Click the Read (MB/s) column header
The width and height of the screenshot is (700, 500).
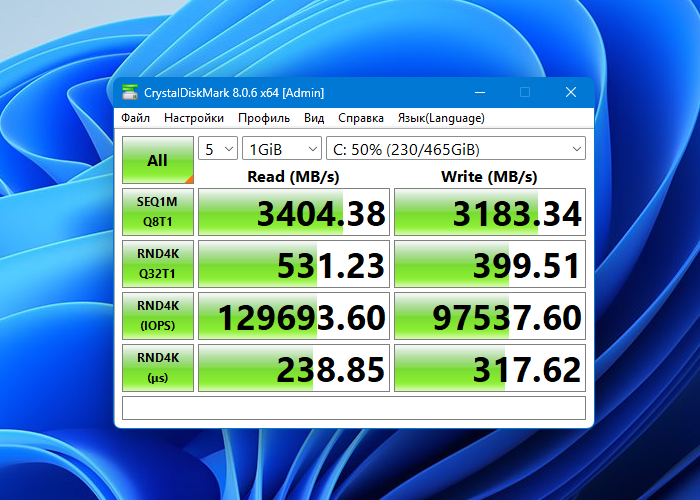[x=293, y=176]
